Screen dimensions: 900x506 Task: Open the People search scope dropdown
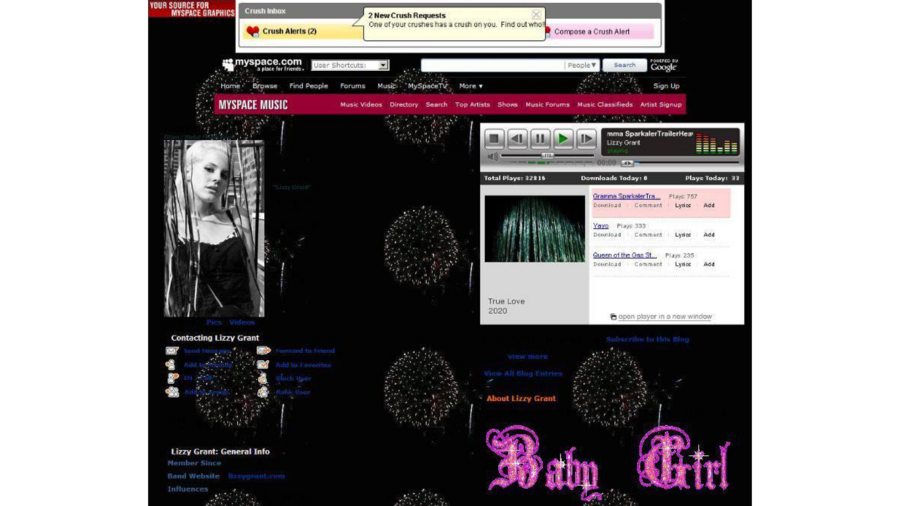click(x=581, y=65)
